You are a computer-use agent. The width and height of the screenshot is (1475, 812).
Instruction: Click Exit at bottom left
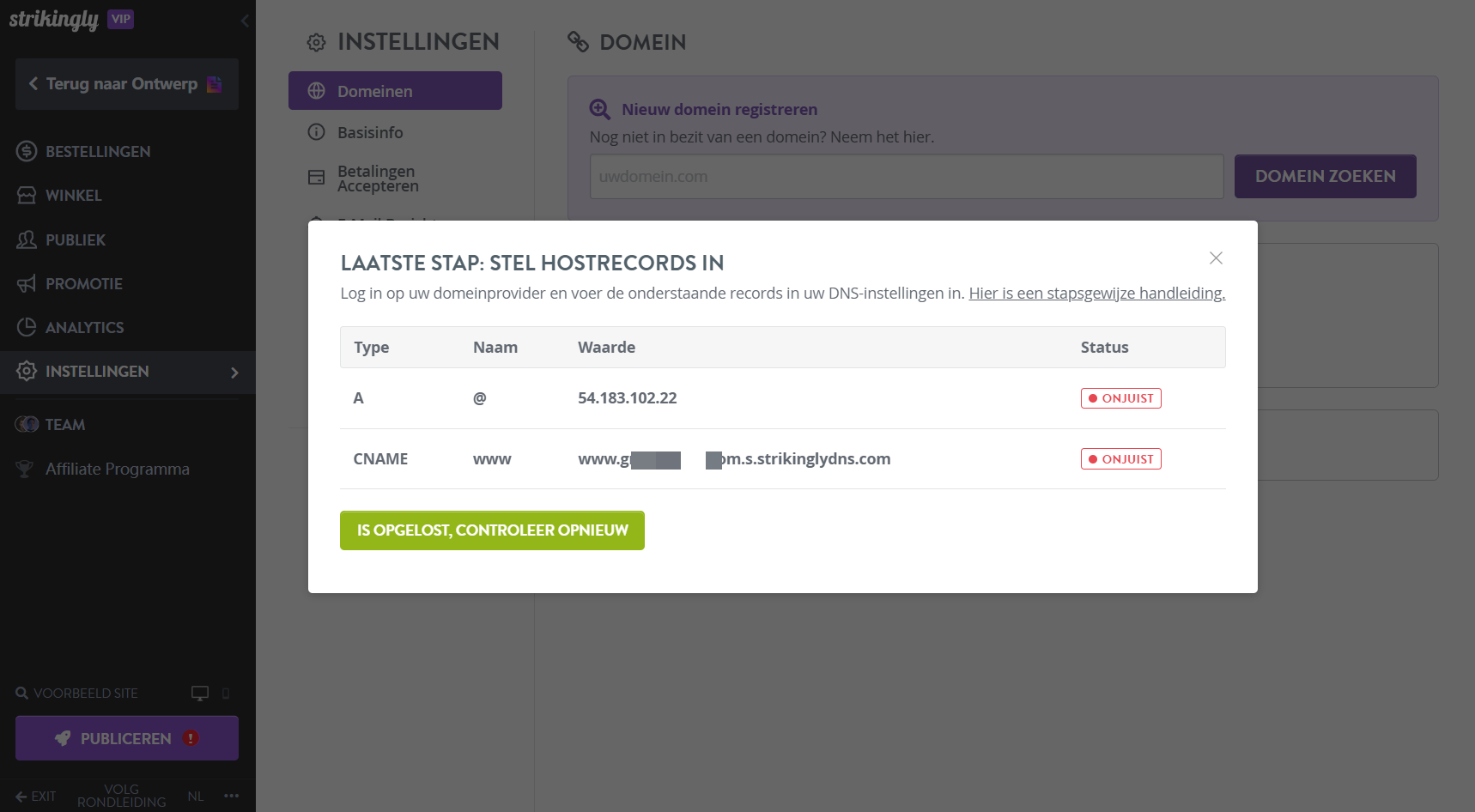36,797
